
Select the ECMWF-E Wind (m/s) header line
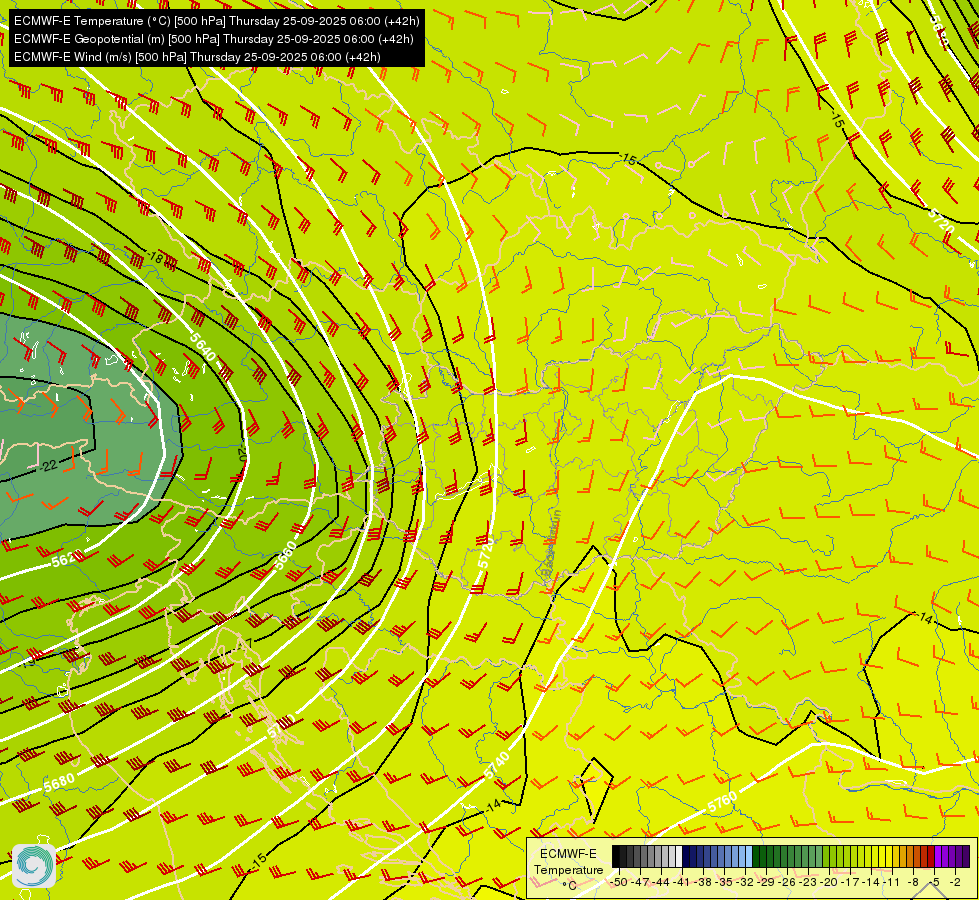[x=197, y=57]
